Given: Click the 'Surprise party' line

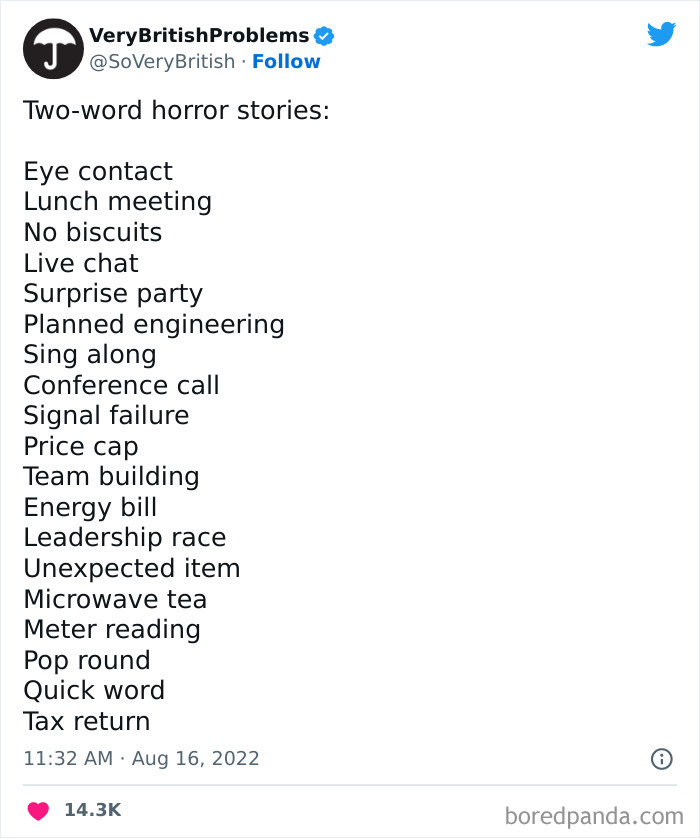Looking at the screenshot, I should pos(113,293).
